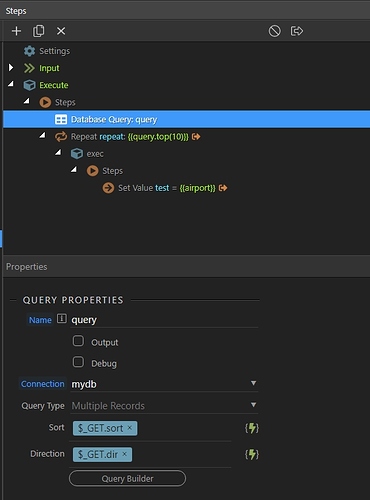The height and width of the screenshot is (500, 370).
Task: Click the play icon beside nested Steps
Action: click(x=92, y=171)
